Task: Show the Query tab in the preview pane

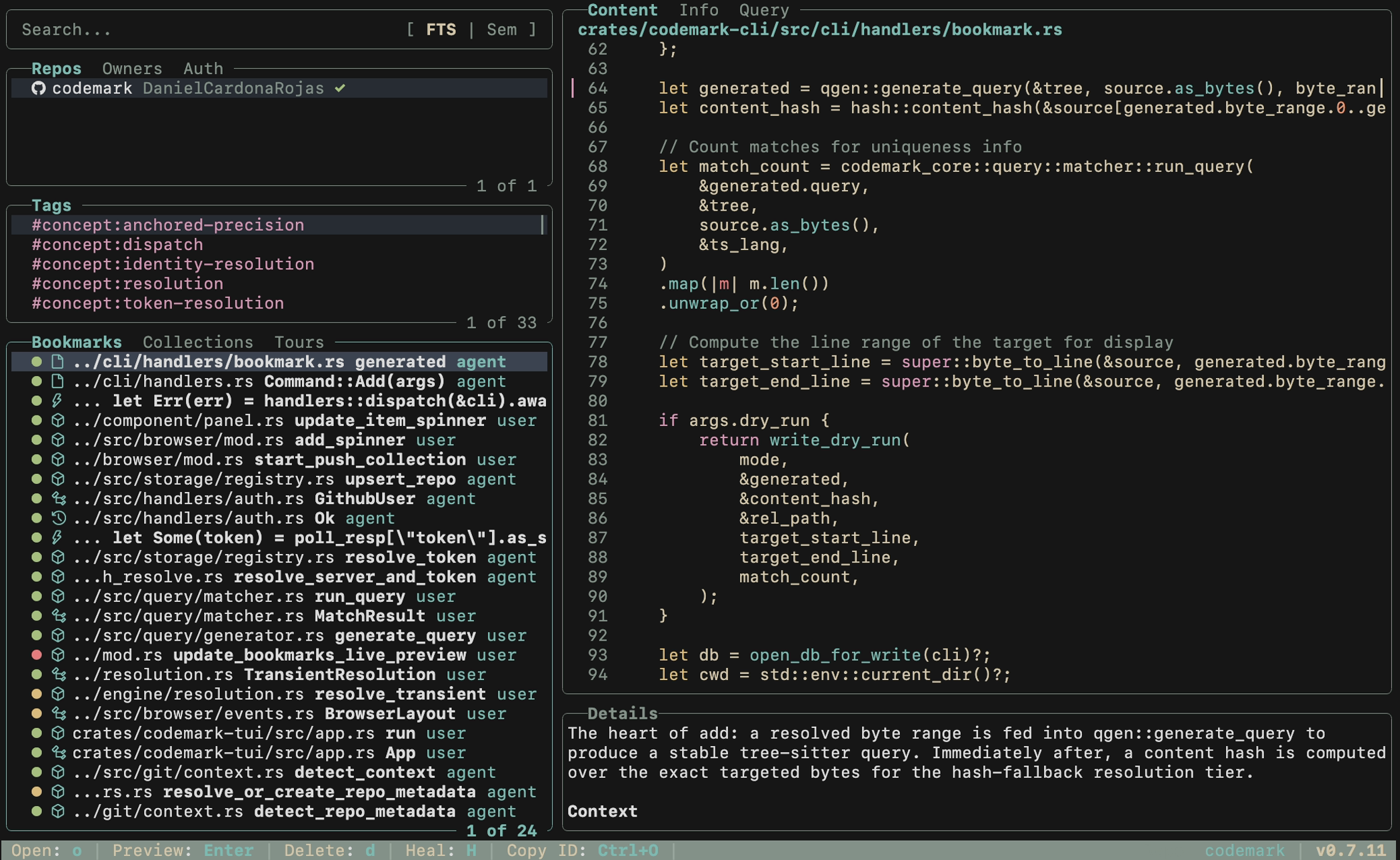Action: (x=764, y=10)
